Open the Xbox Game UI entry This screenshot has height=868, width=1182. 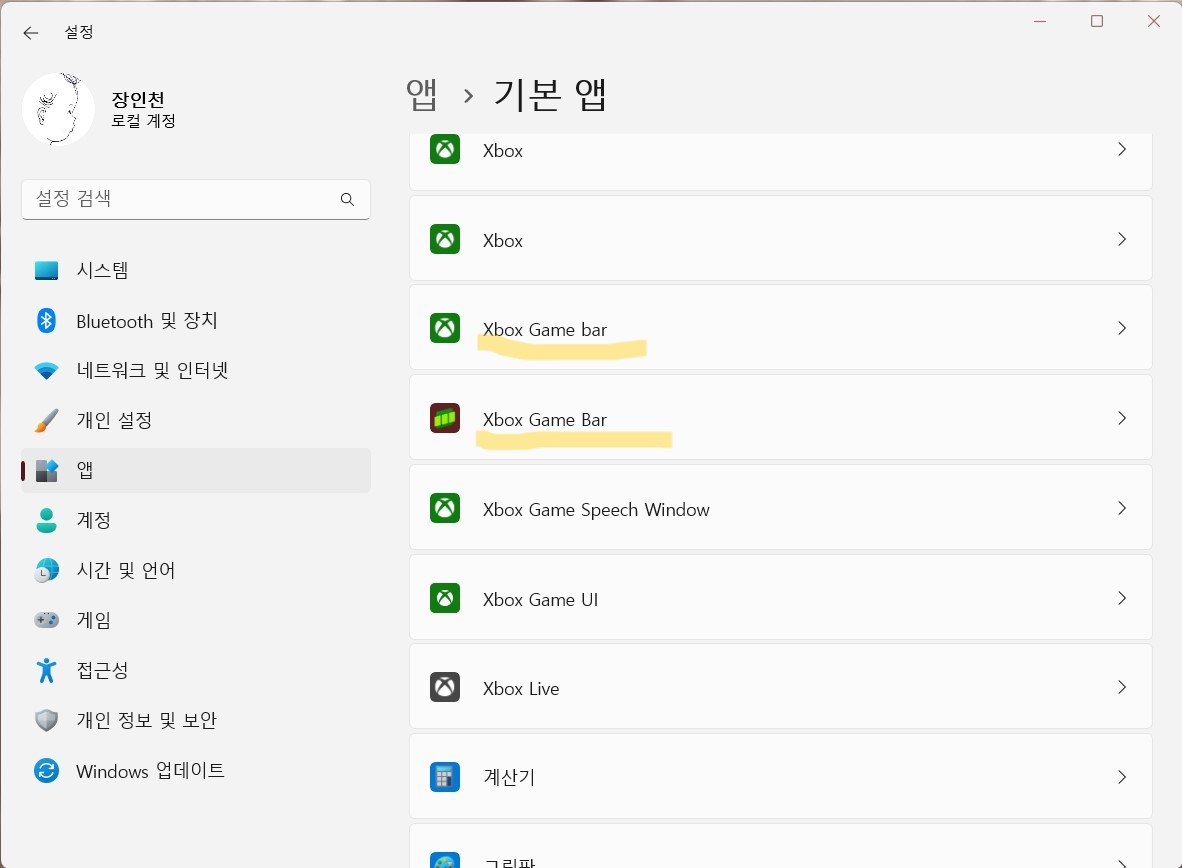click(780, 598)
